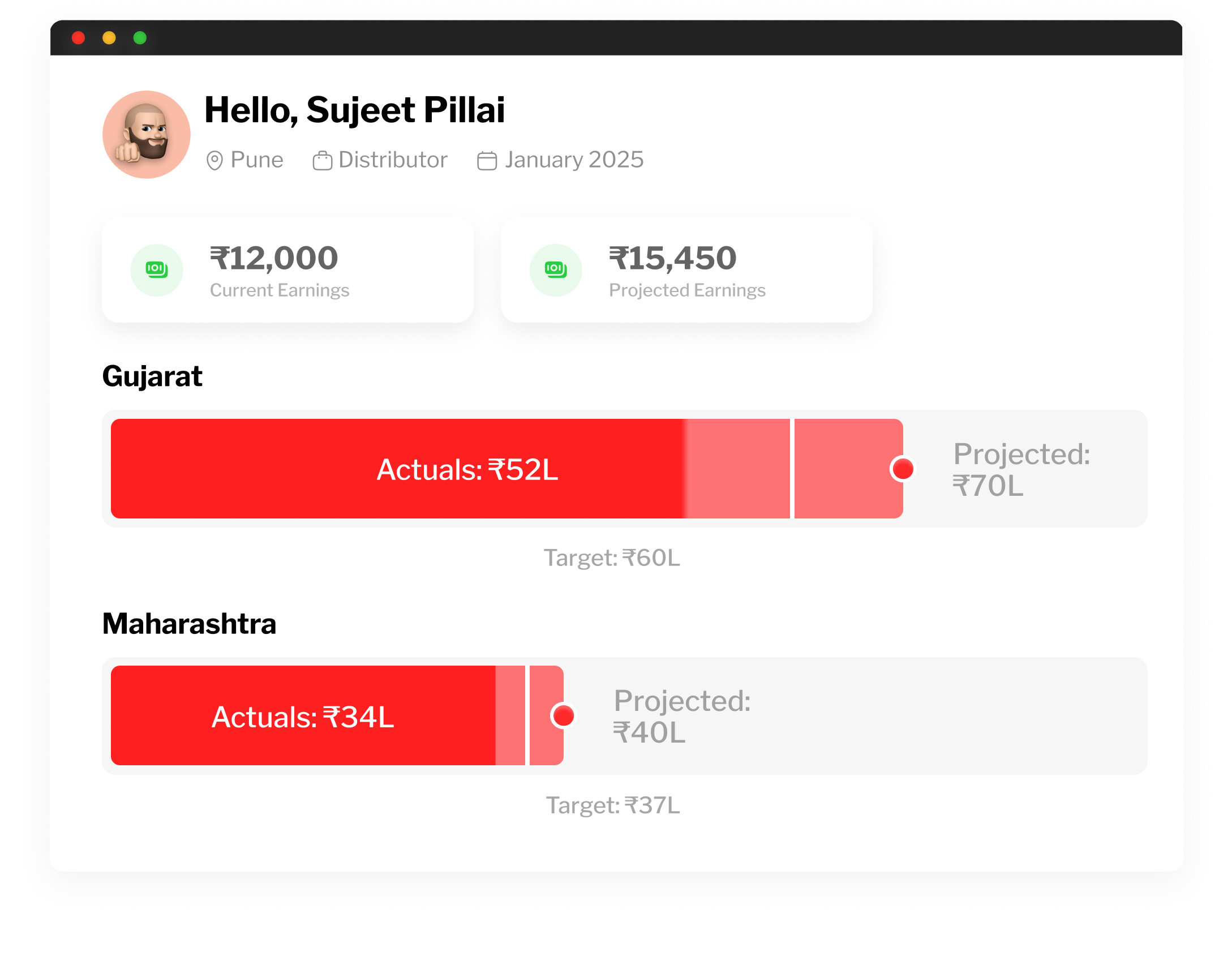Click the Maharashtra target divider line
The width and height of the screenshot is (1232, 956).
coord(527,715)
